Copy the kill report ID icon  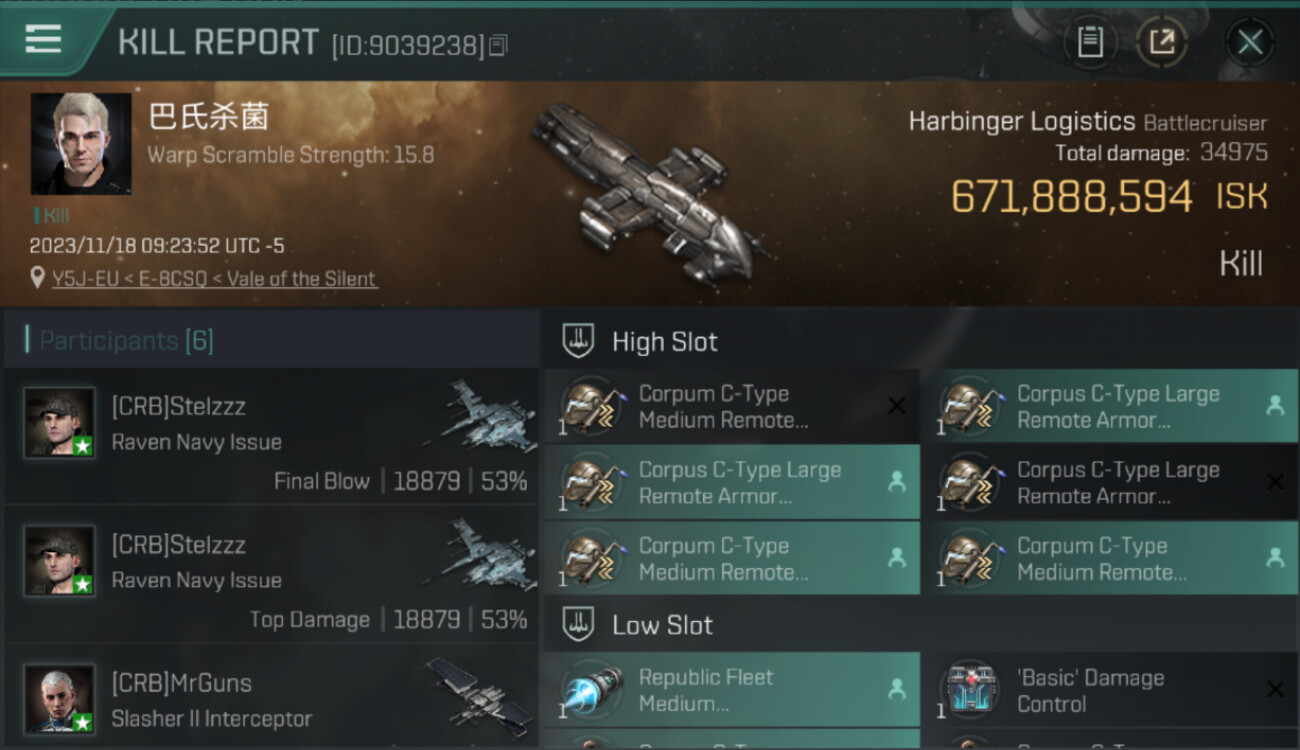(x=498, y=45)
